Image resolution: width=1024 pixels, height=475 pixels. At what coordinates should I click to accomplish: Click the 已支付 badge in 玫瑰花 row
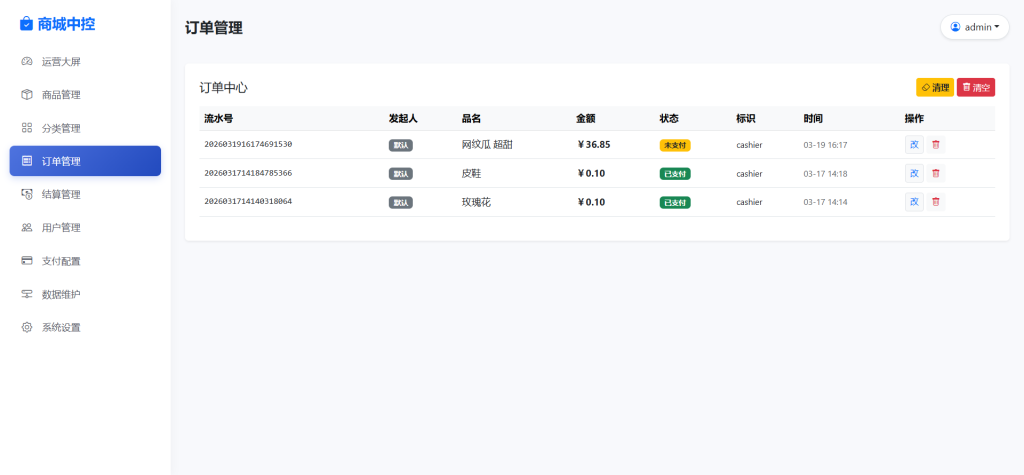click(x=675, y=203)
